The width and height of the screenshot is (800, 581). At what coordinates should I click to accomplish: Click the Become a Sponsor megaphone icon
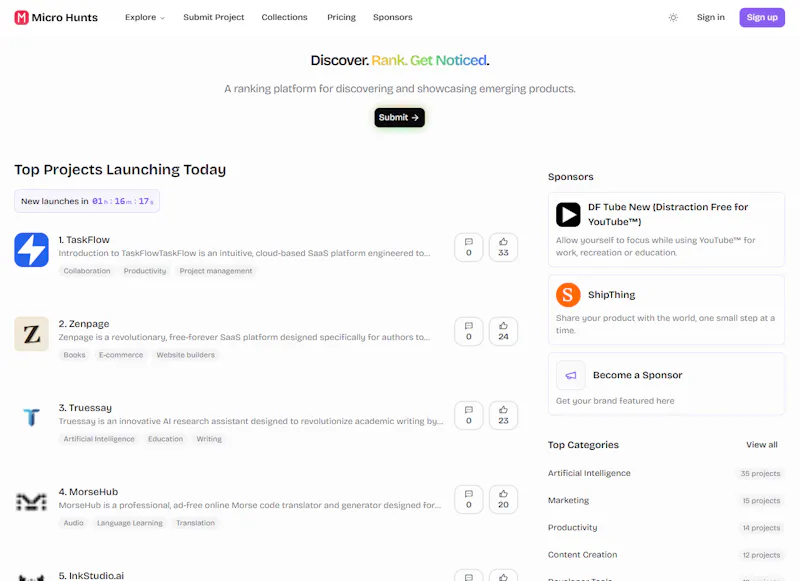click(x=570, y=375)
